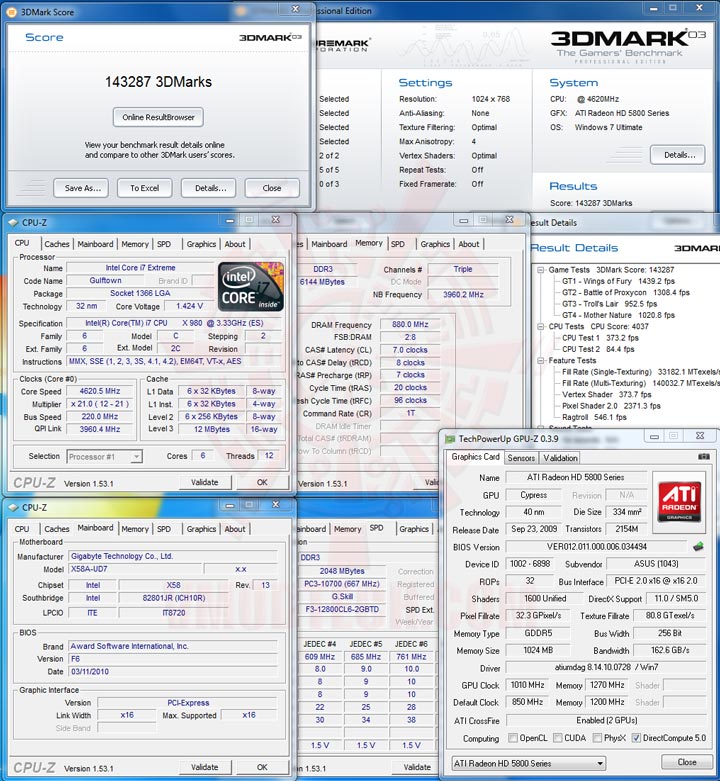Export the score with To Excel button
Screen dimensions: 720x781
(144, 188)
